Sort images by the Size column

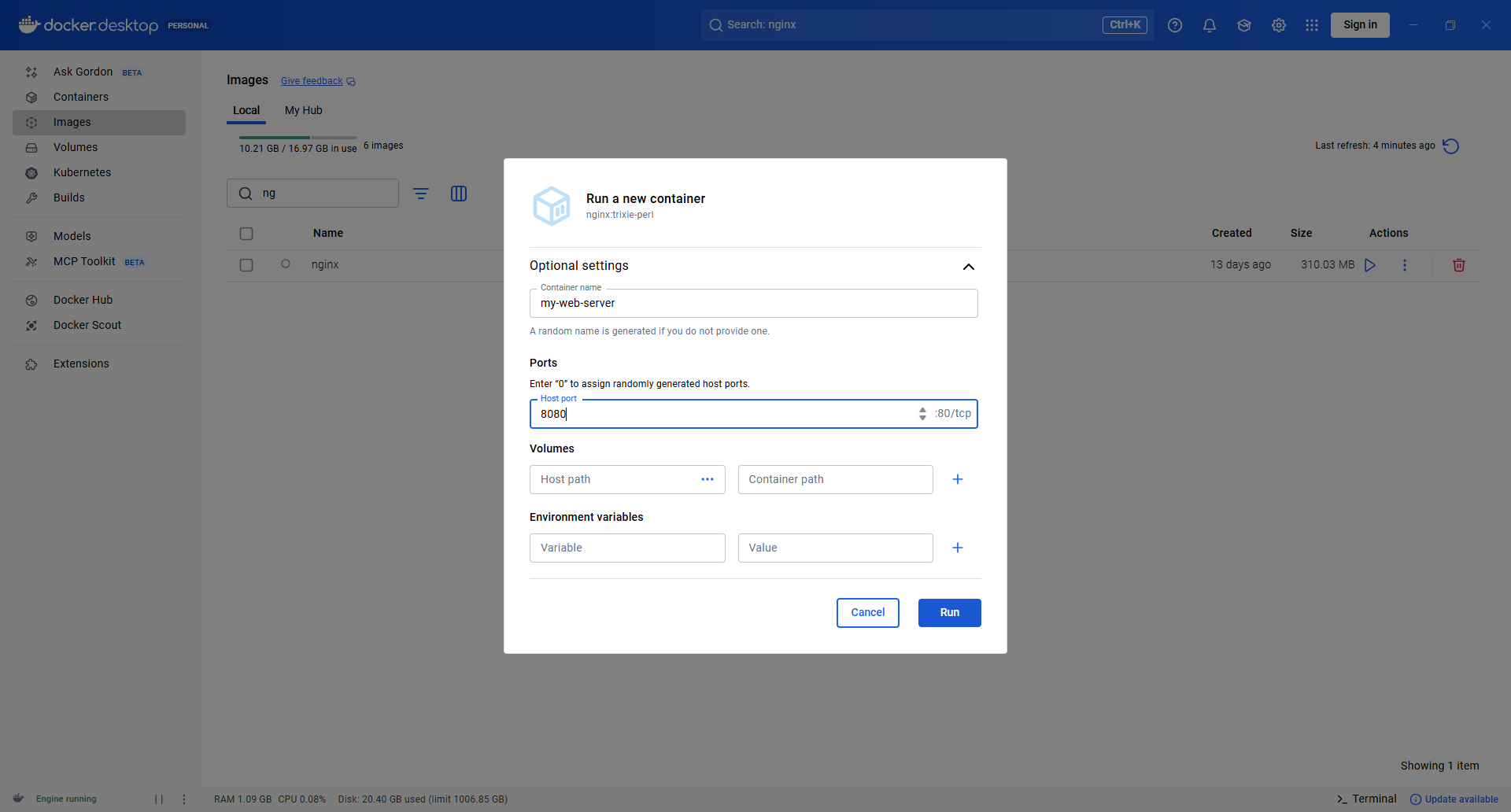1302,233
